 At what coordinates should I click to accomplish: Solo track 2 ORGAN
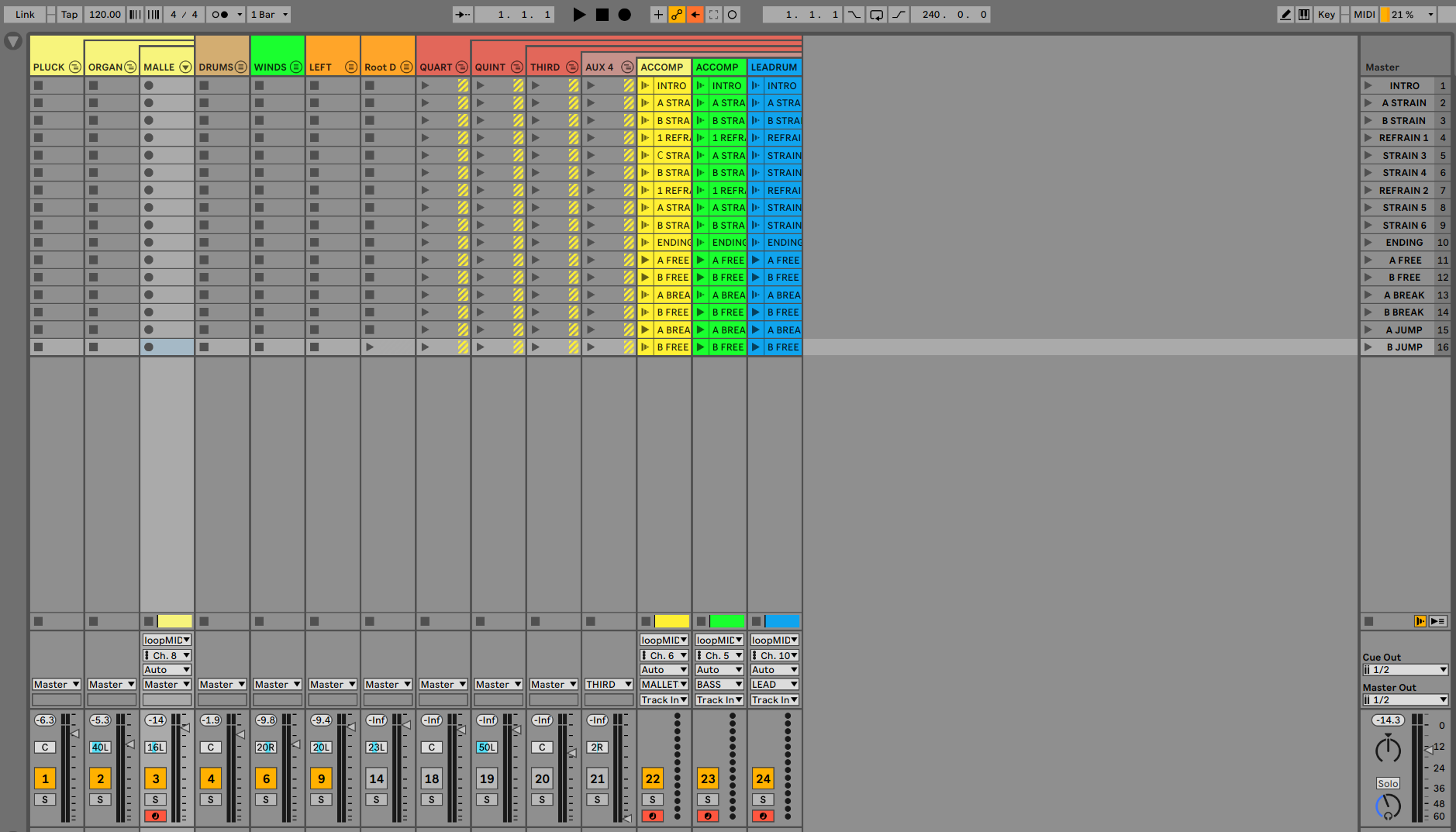tap(100, 799)
